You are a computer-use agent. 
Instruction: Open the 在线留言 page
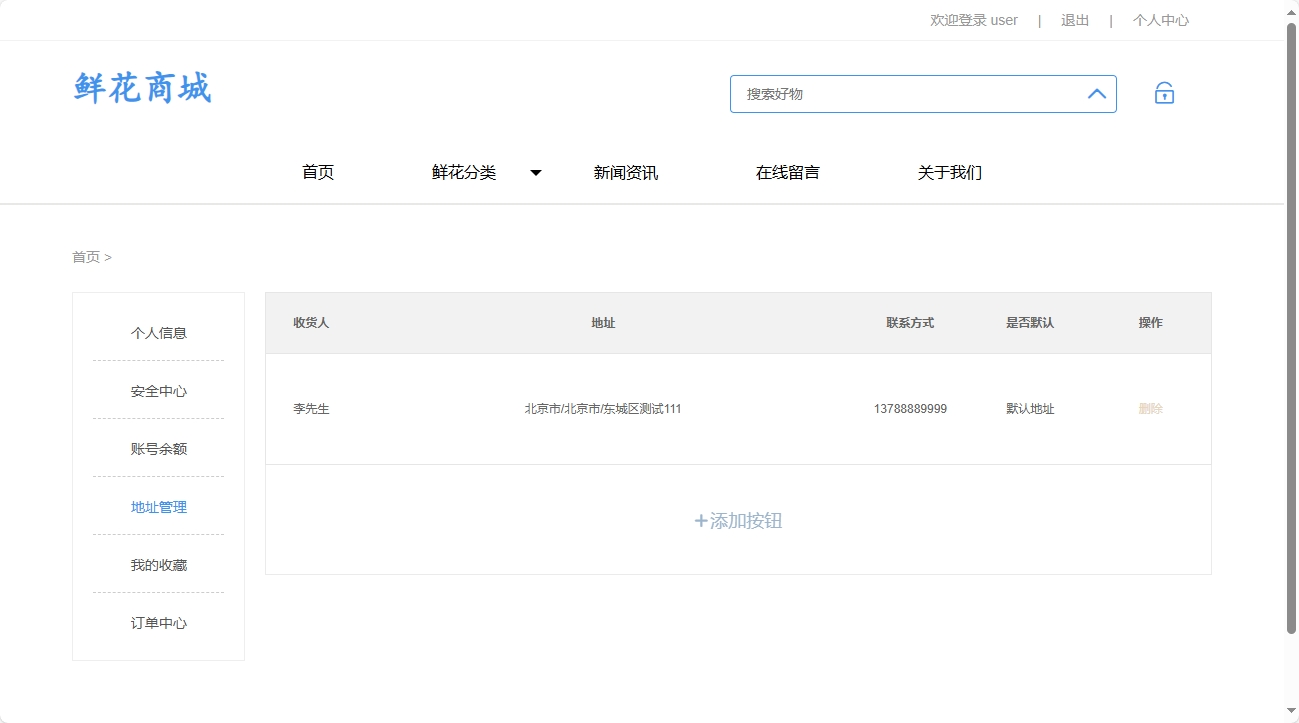click(x=787, y=172)
